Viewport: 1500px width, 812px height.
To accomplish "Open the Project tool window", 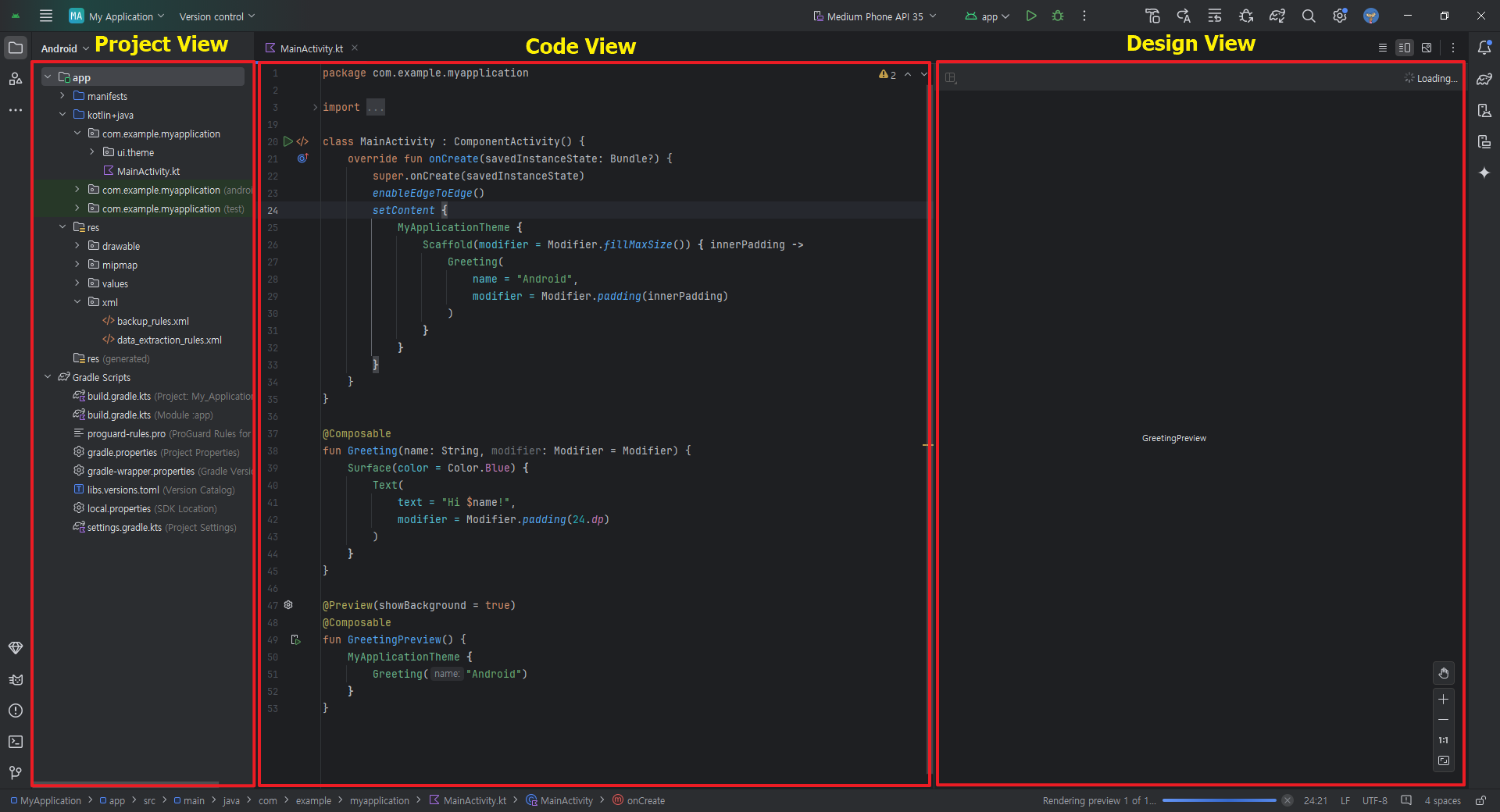I will pyautogui.click(x=16, y=48).
